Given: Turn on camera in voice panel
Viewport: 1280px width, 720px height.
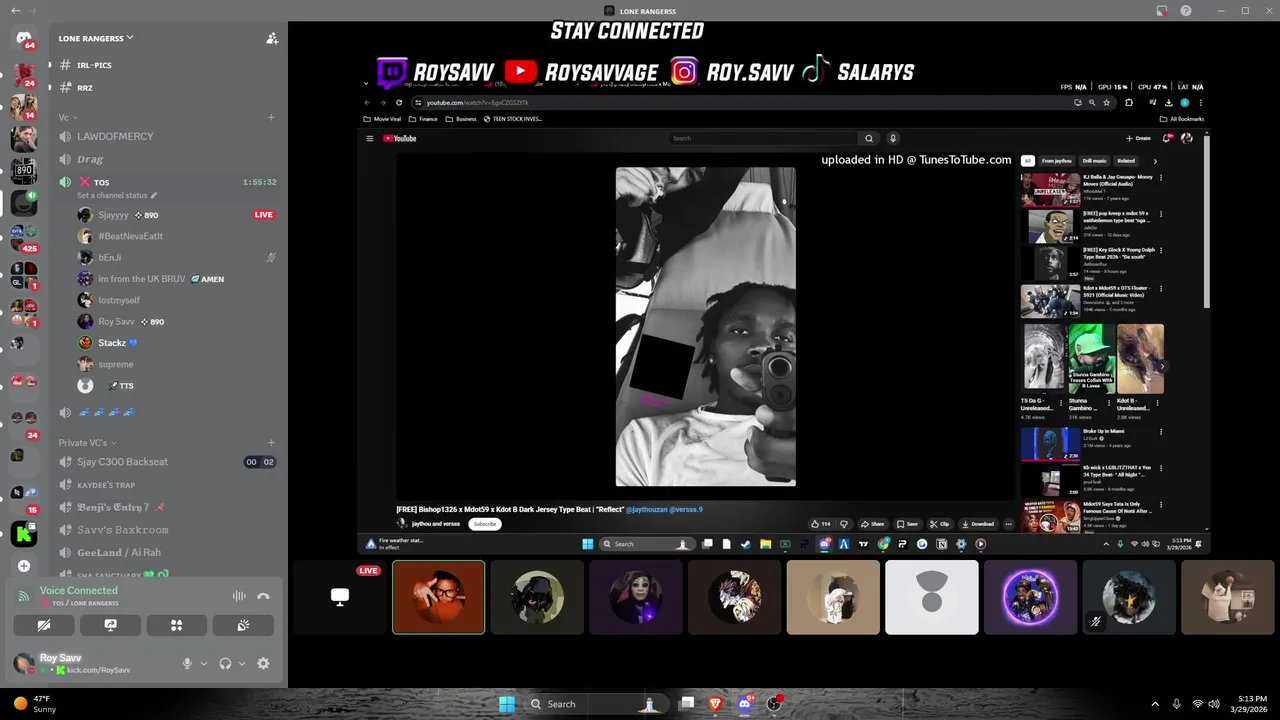Looking at the screenshot, I should tap(44, 625).
